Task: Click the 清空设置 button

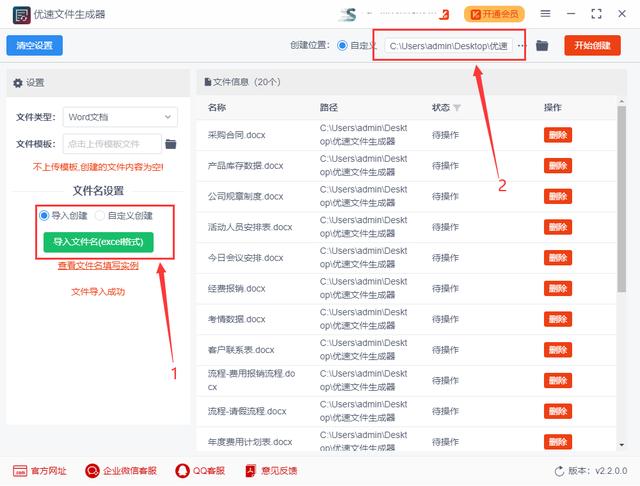Action: pyautogui.click(x=34, y=45)
